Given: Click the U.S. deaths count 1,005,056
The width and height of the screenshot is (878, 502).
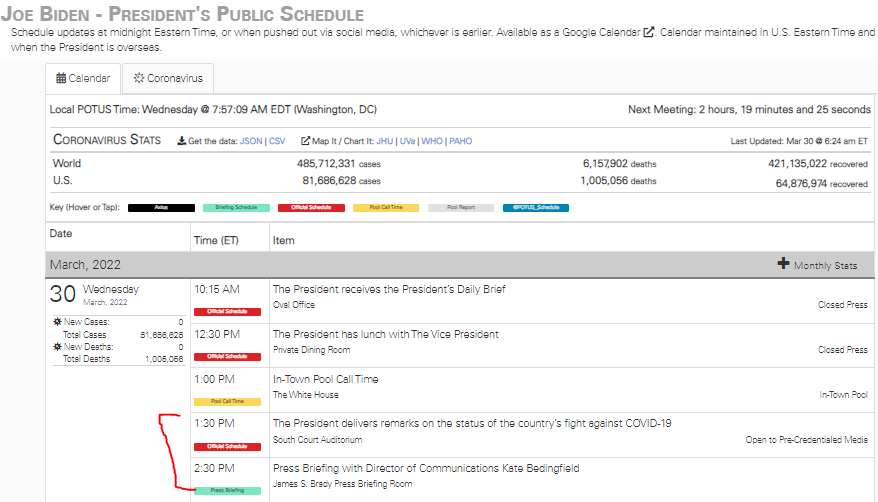Looking at the screenshot, I should click(x=604, y=180).
